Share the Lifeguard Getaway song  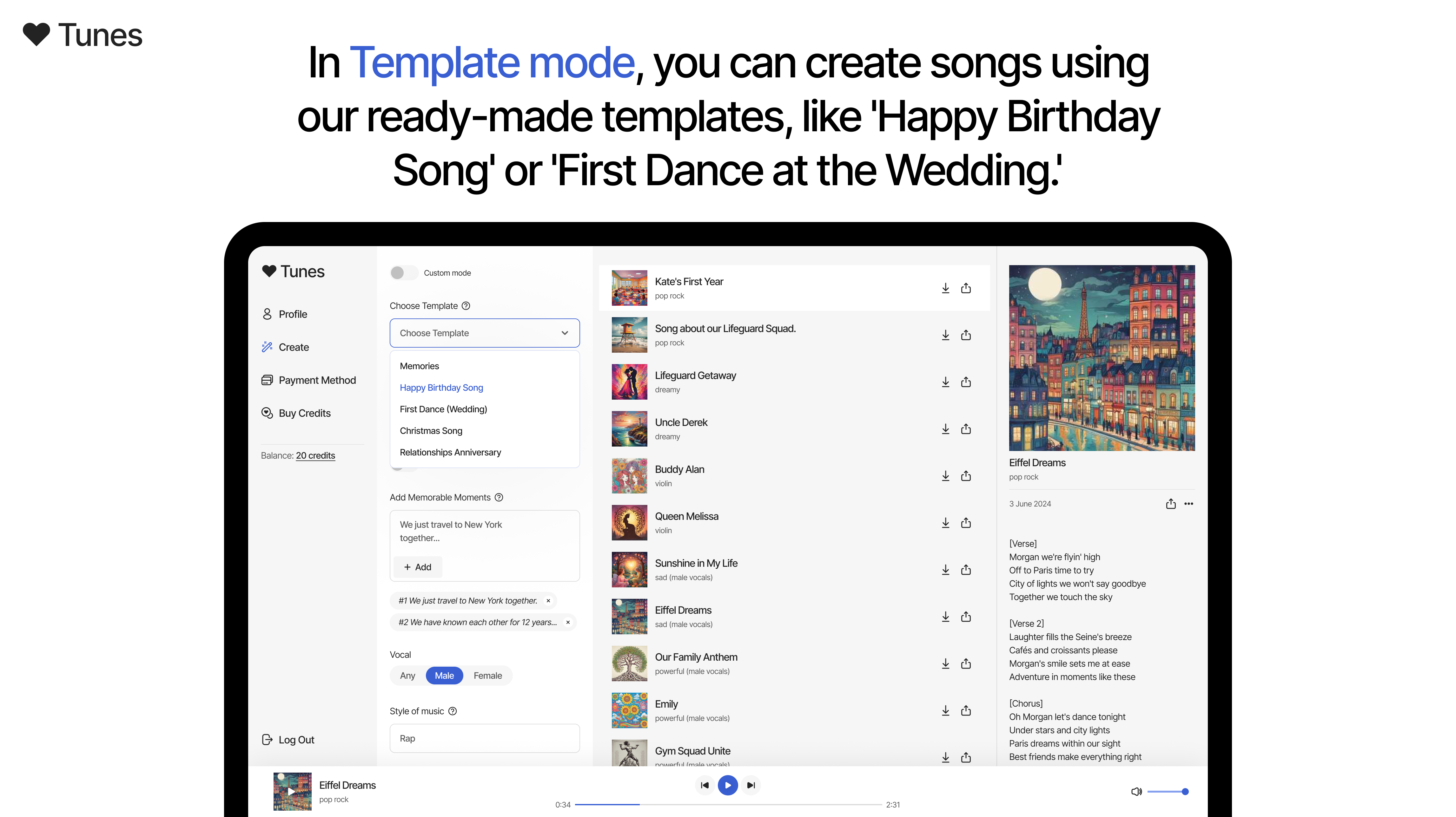tap(965, 382)
